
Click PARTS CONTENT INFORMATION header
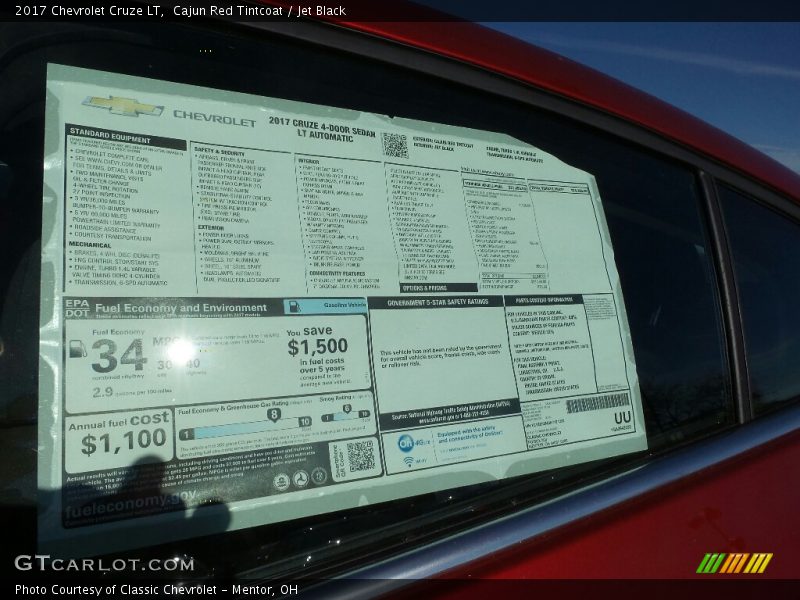pos(544,300)
